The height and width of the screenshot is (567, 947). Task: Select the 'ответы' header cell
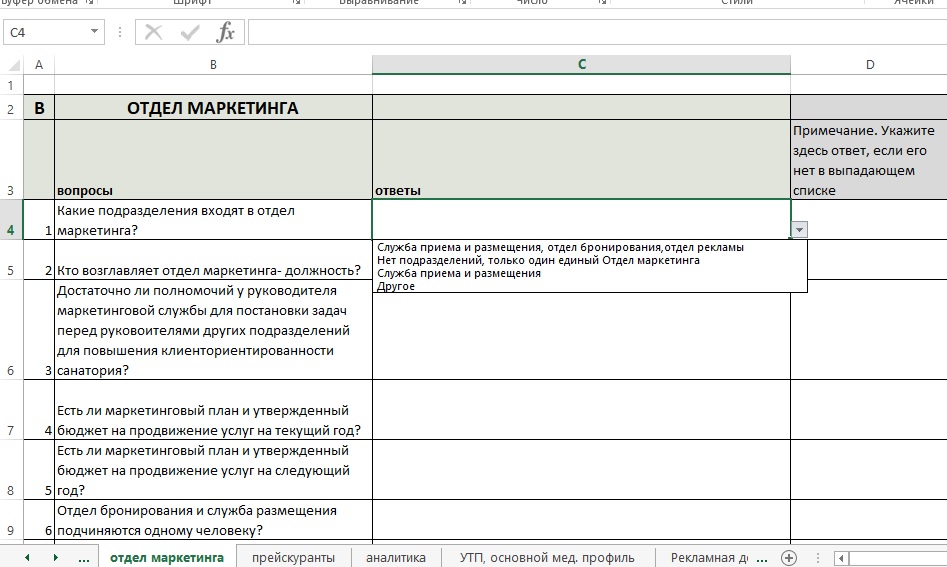(x=582, y=160)
